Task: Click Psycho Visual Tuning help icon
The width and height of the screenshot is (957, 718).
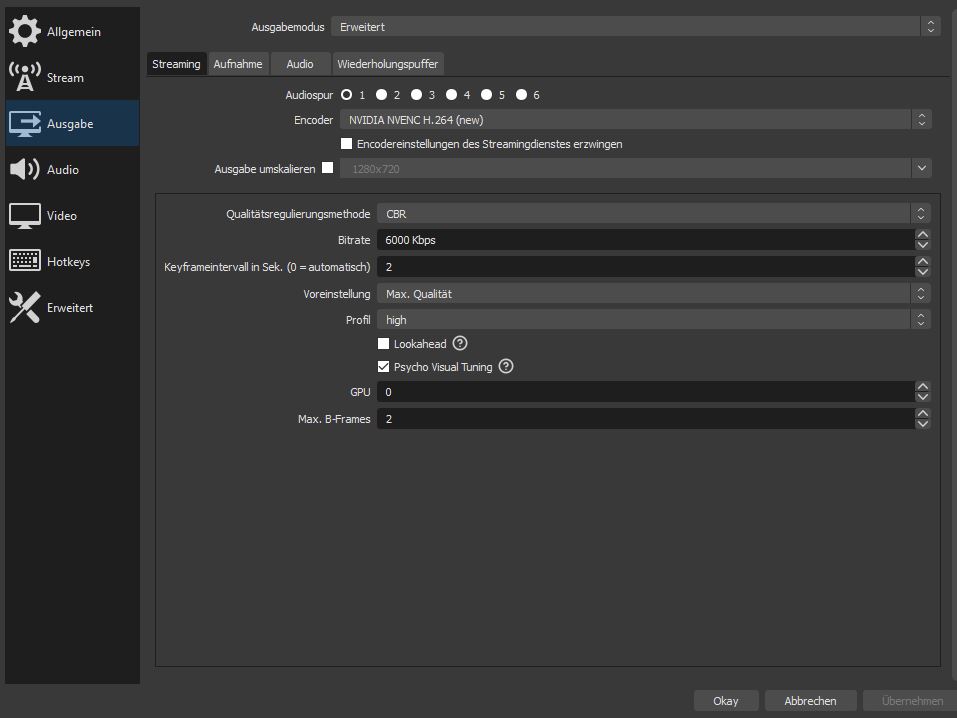Action: [x=506, y=367]
